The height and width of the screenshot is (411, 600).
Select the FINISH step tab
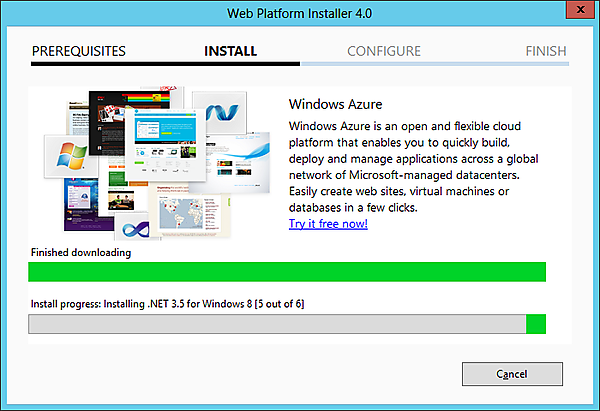(546, 51)
